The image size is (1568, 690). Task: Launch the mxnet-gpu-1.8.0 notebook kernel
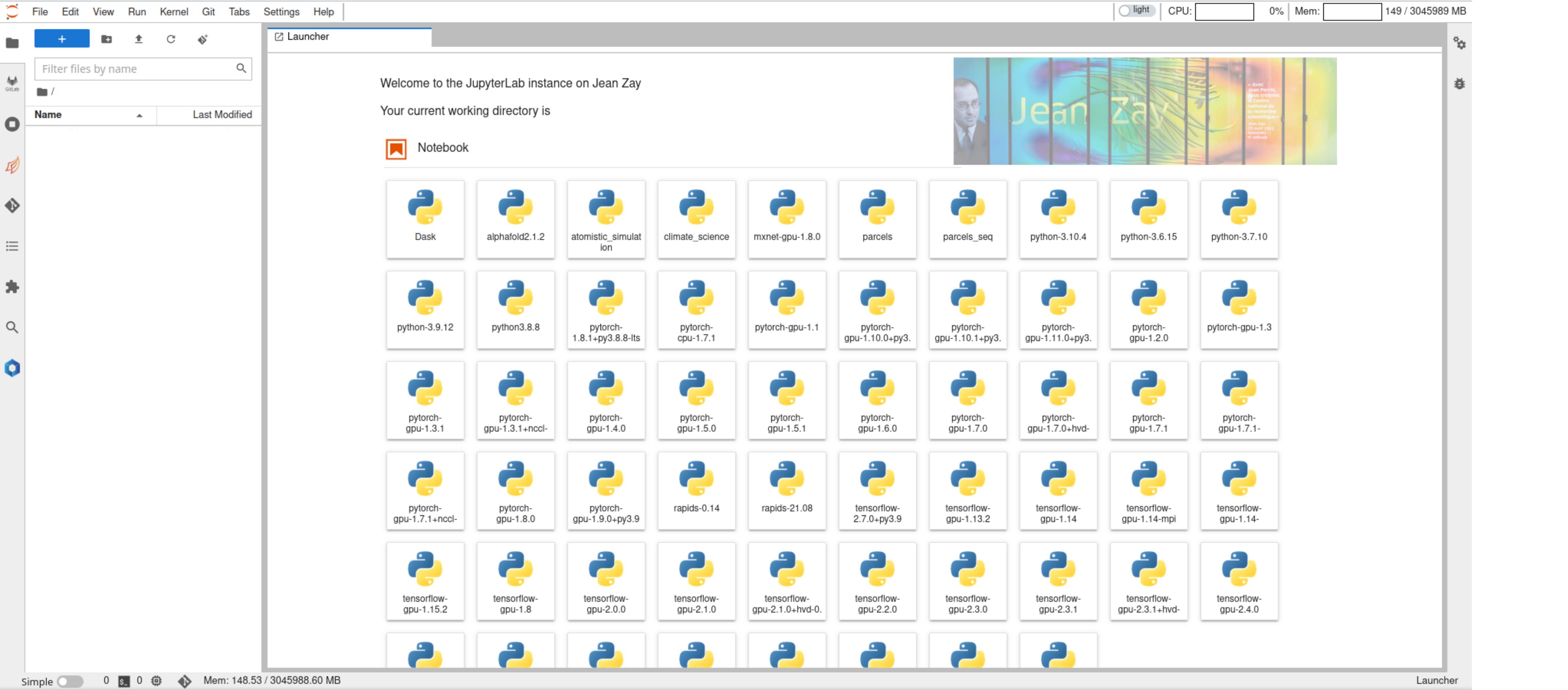[787, 219]
